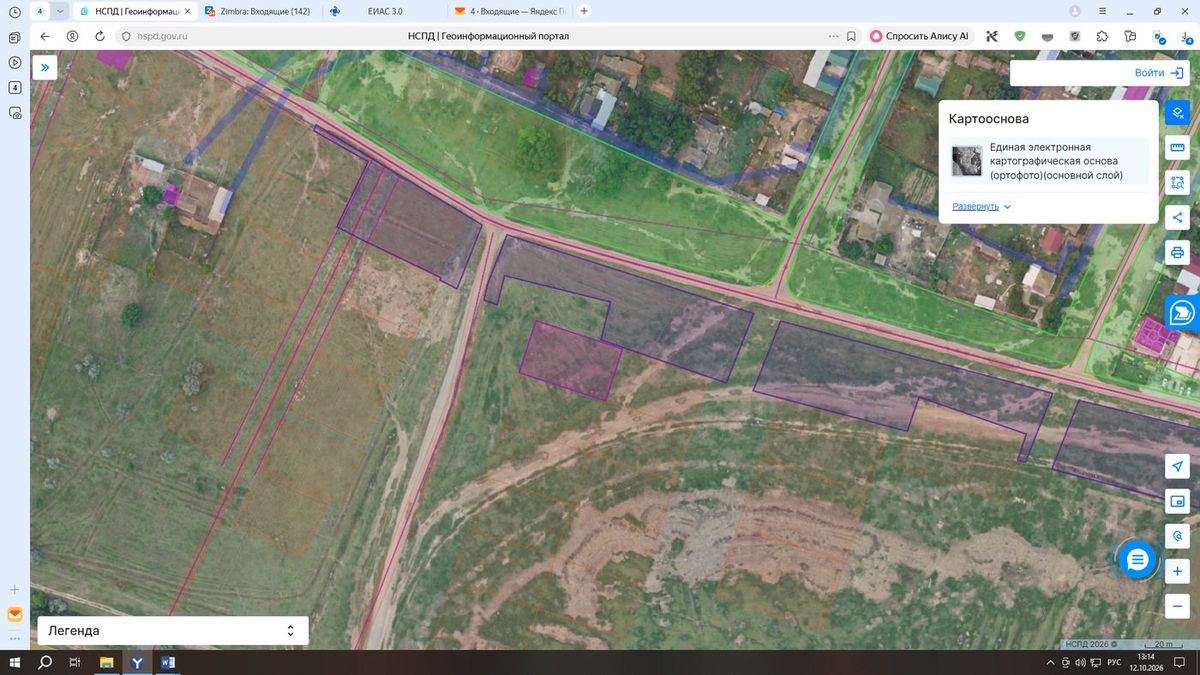Ask Алиса AI from the toolbar
Viewport: 1200px width, 675px height.
(920, 36)
